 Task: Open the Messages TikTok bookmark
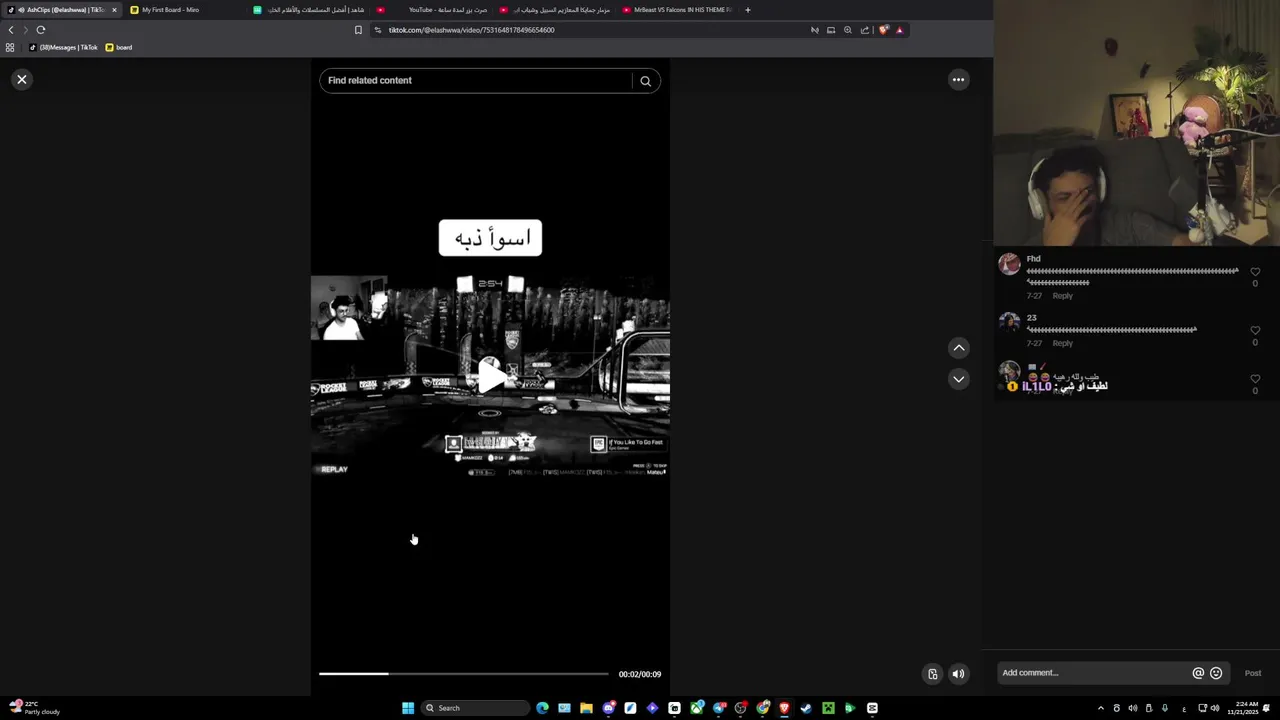(64, 47)
